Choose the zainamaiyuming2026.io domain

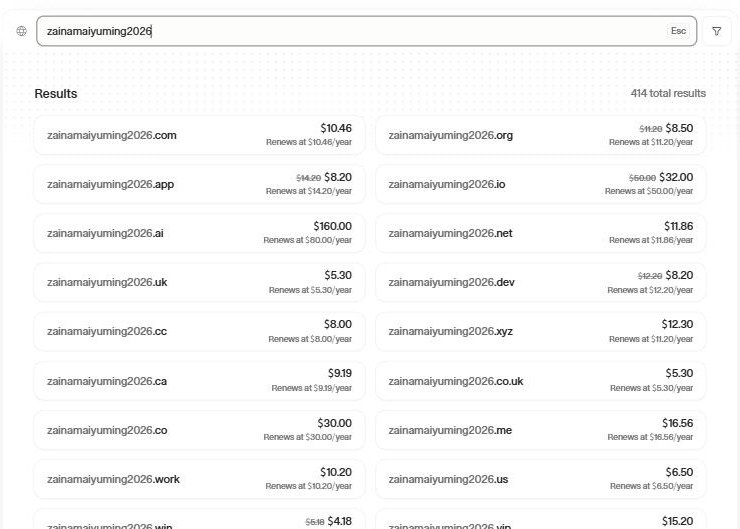(540, 184)
